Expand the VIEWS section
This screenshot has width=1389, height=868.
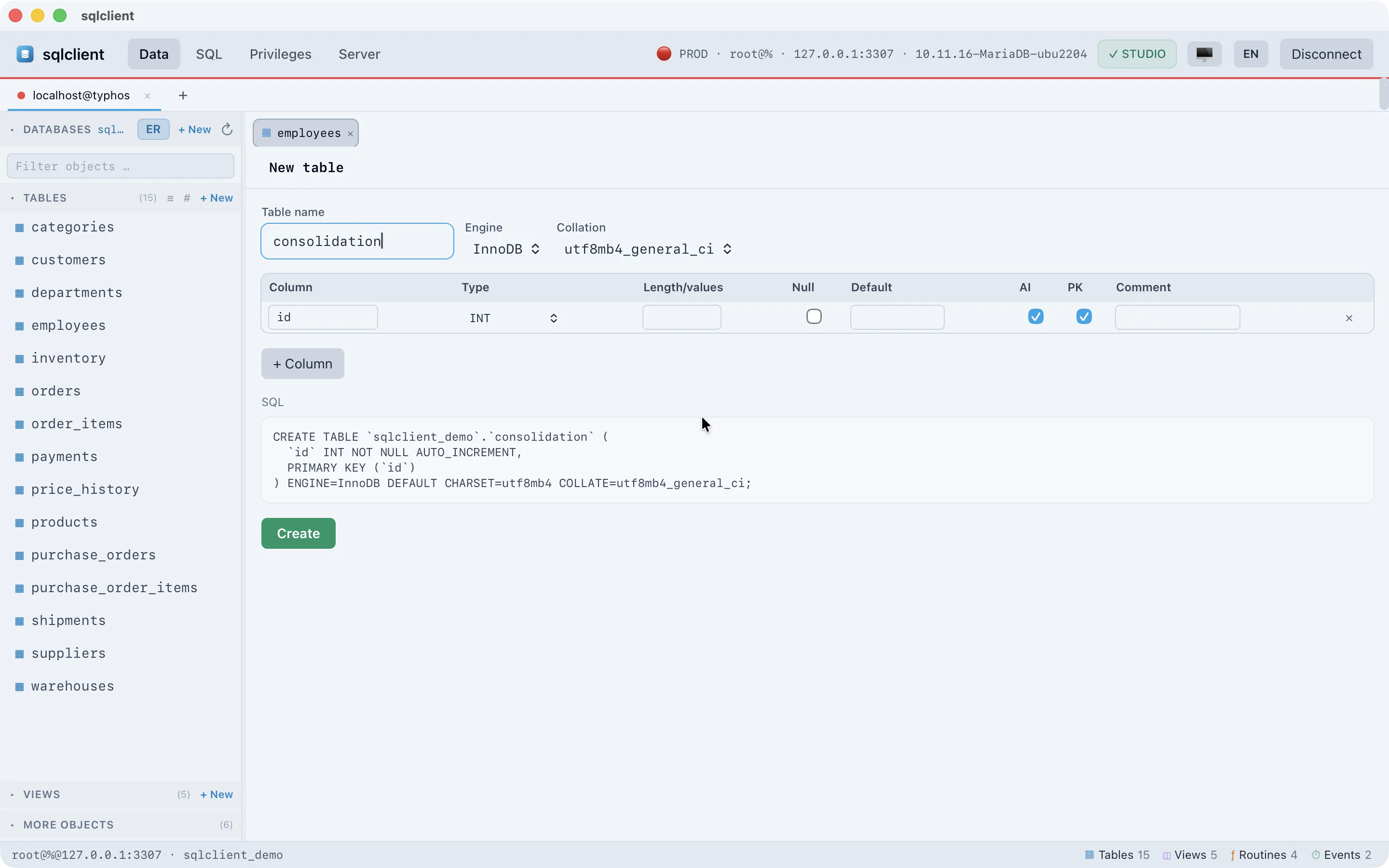[12, 795]
